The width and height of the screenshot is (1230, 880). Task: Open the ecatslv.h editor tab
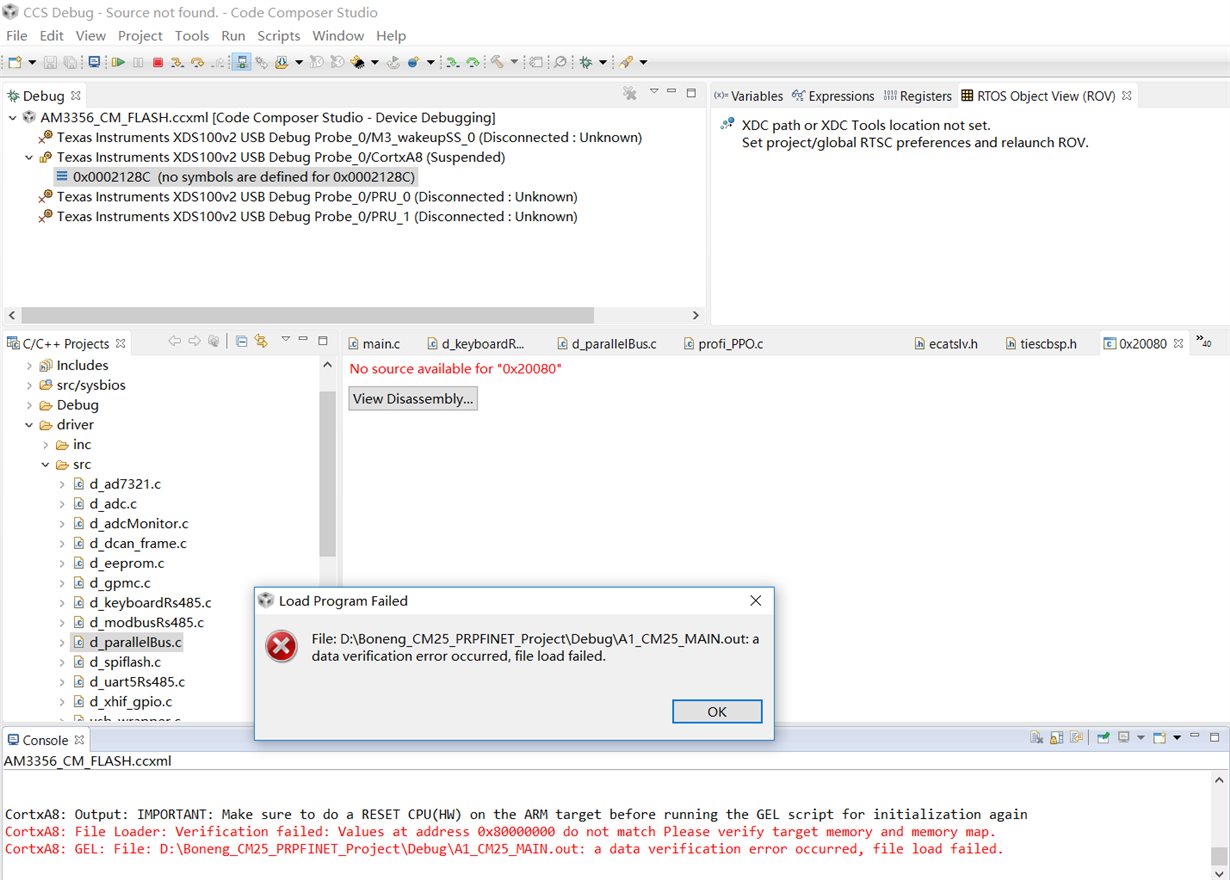click(946, 344)
